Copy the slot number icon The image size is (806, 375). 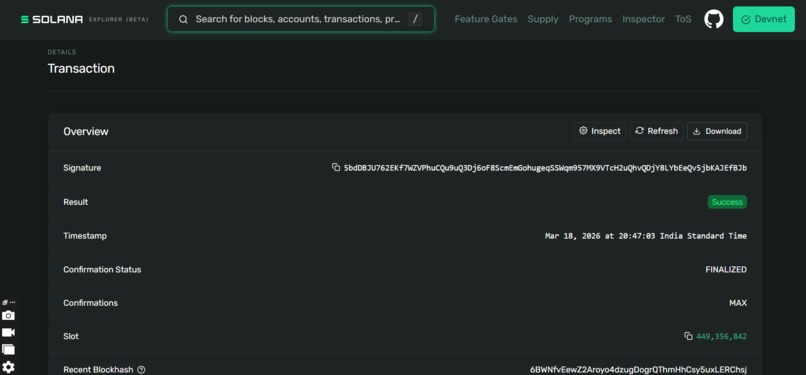(x=688, y=336)
